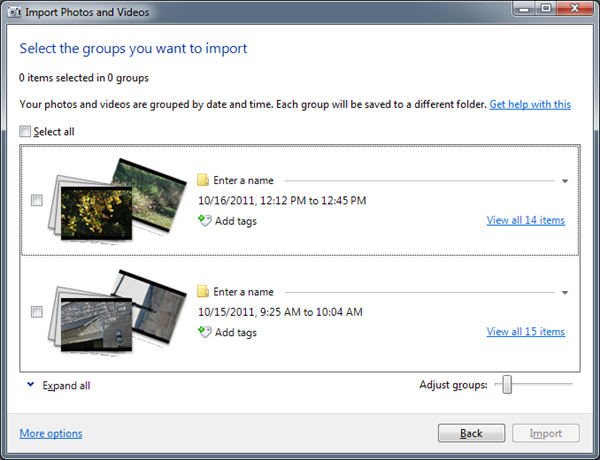Open the name dropdown arrow for the 10/15/2011 group
Screen dimensions: 600x460
(x=565, y=293)
